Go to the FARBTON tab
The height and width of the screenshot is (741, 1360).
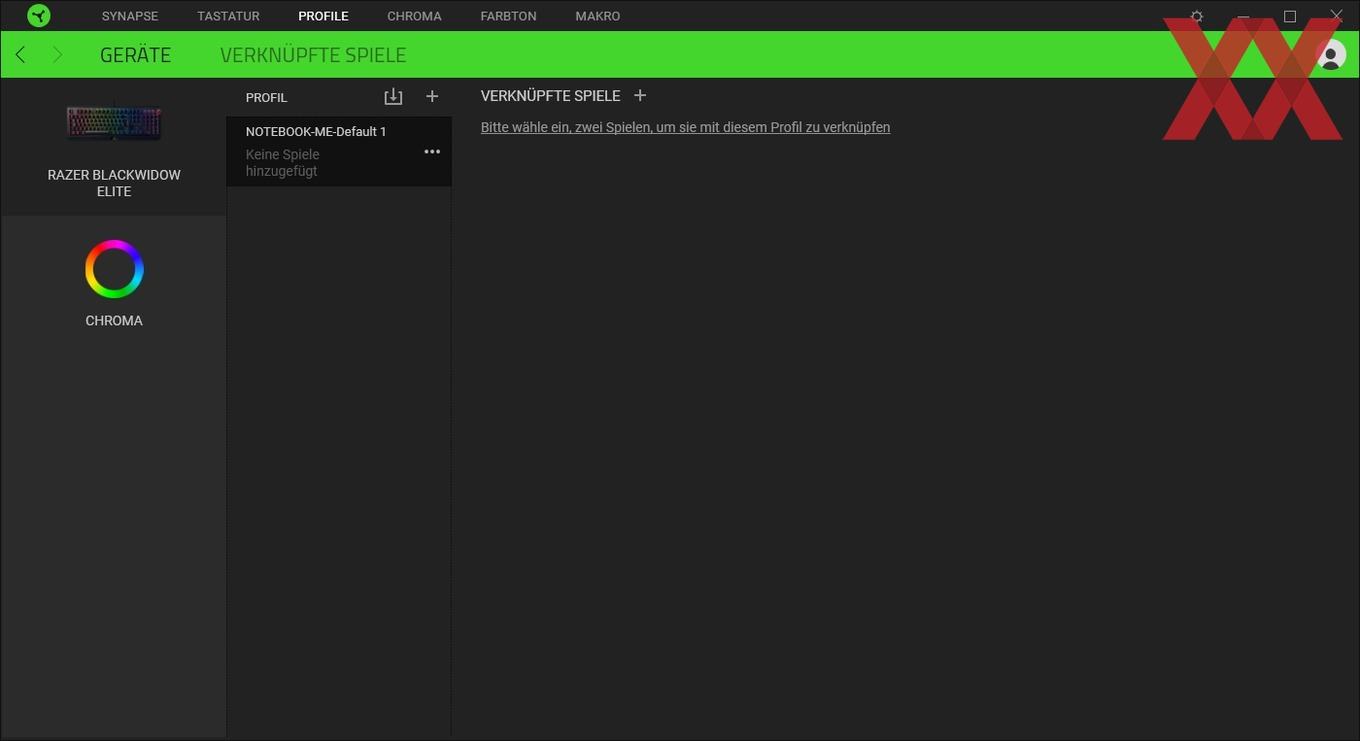[508, 16]
